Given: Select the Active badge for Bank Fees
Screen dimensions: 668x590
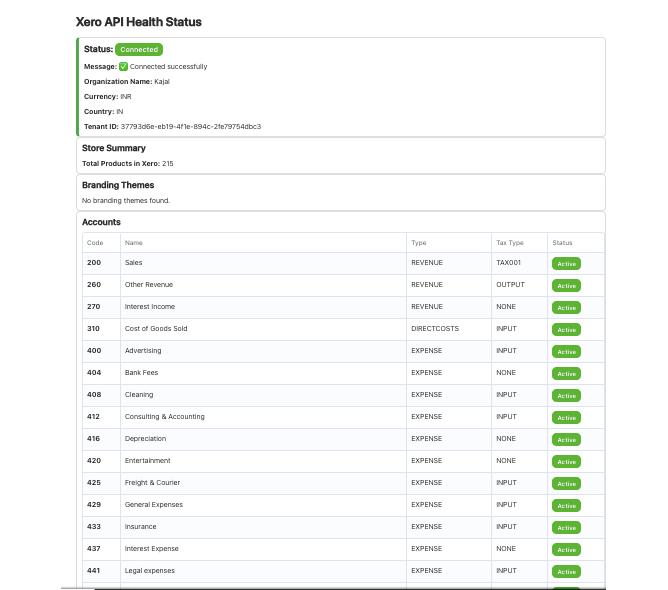Looking at the screenshot, I should [x=566, y=374].
